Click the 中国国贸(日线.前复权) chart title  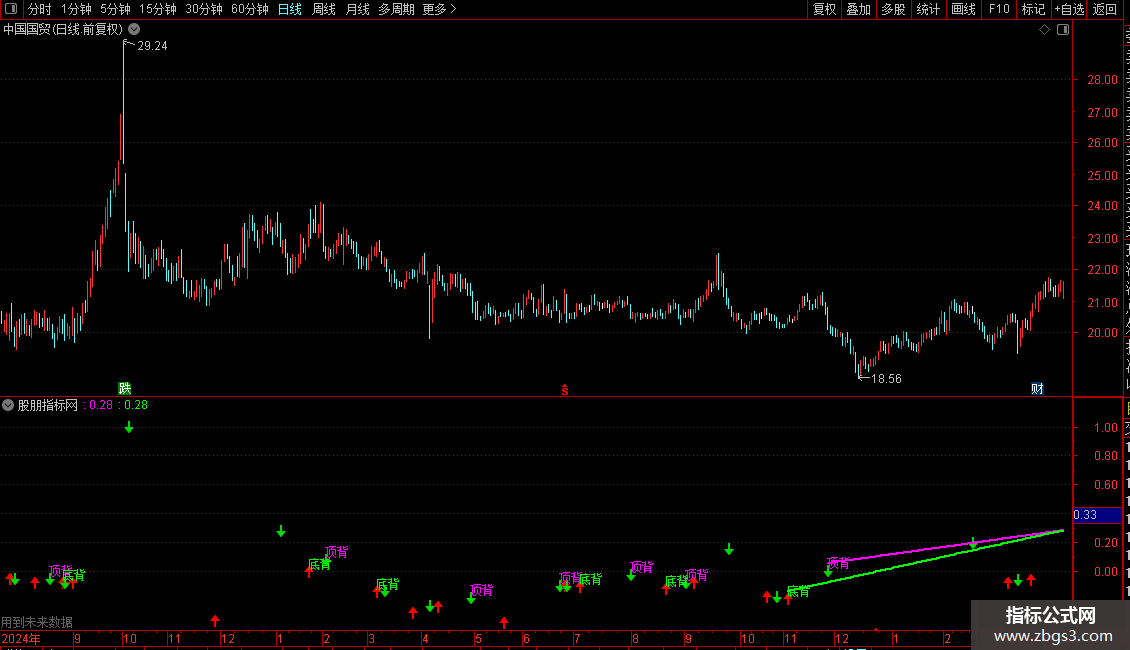click(x=63, y=30)
